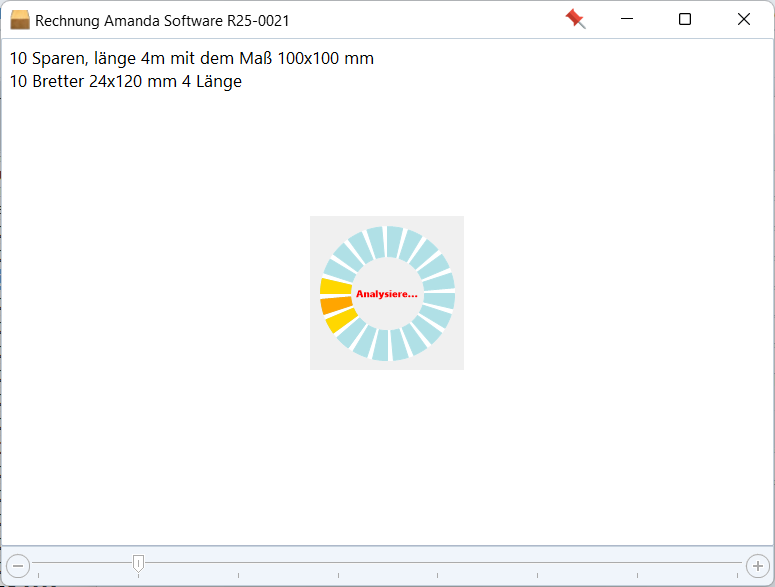Image resolution: width=775 pixels, height=587 pixels.
Task: Click the zoom slider thumb
Action: pos(138,563)
